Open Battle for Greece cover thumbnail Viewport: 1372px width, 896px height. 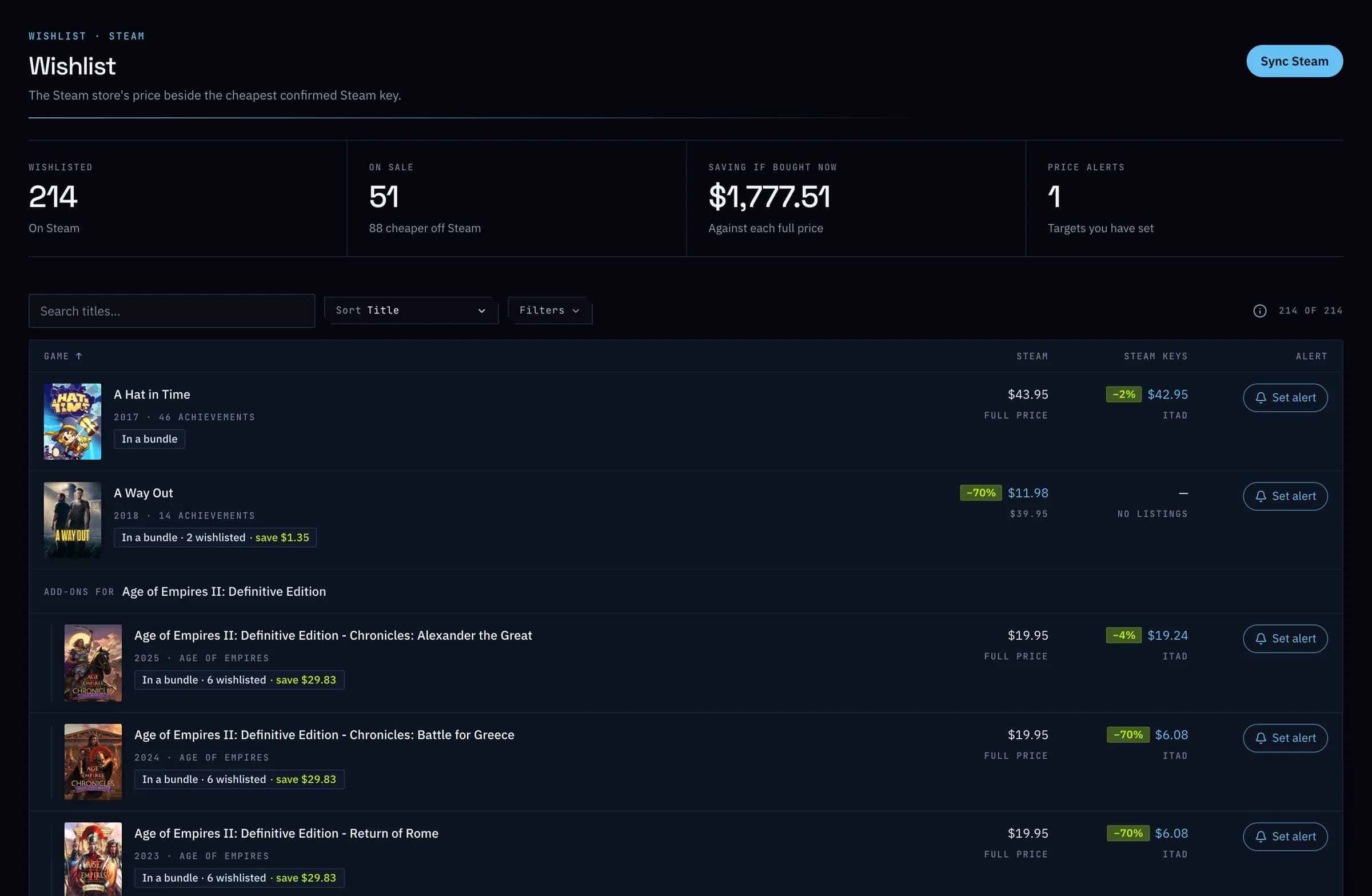pos(93,762)
